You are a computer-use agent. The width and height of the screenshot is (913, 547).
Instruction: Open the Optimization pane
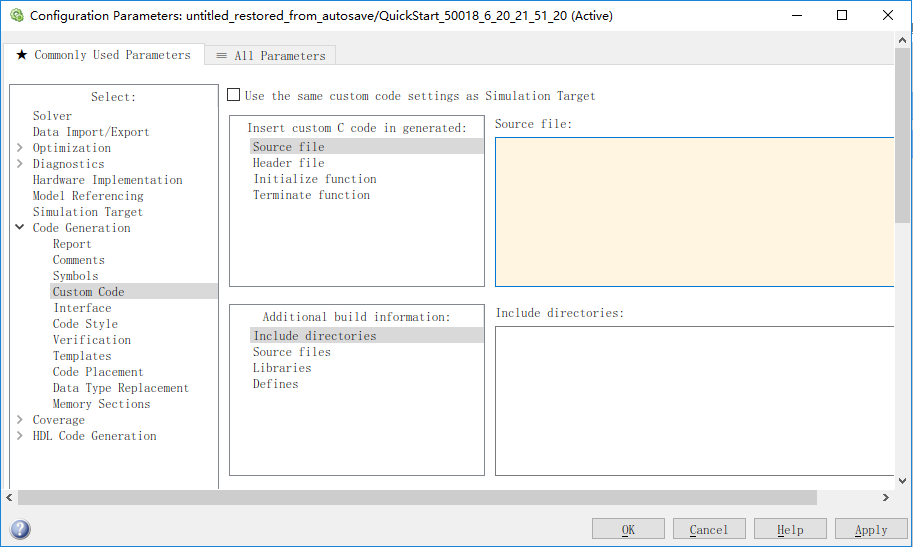[72, 148]
